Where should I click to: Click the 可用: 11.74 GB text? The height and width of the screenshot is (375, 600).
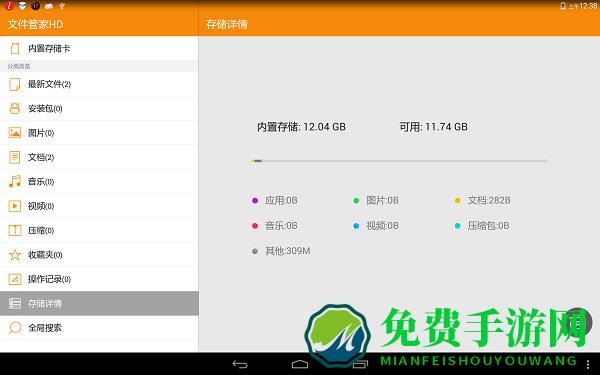(x=434, y=127)
